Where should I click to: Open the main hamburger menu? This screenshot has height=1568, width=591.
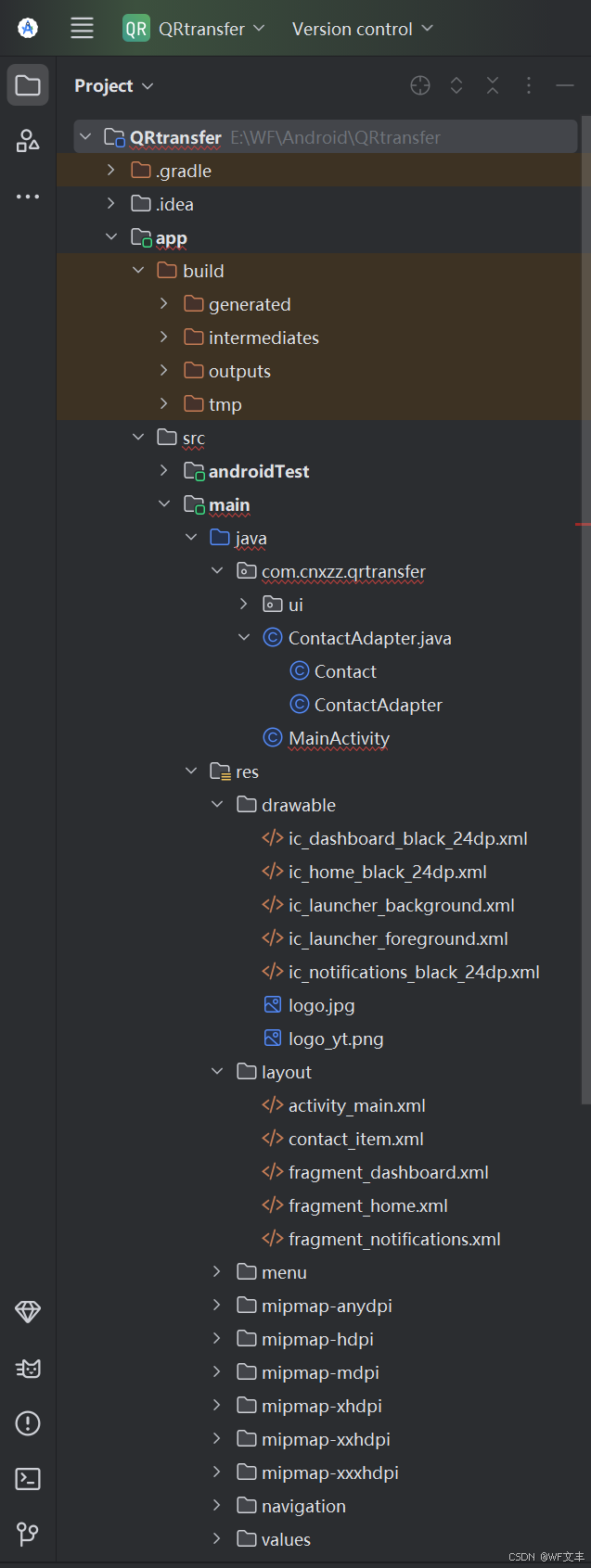point(82,29)
